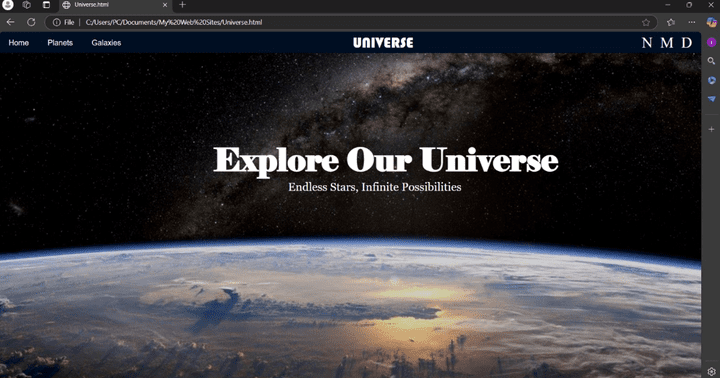Screen dimensions: 720x378
Task: Open the Planets nav link
Action: tap(60, 43)
